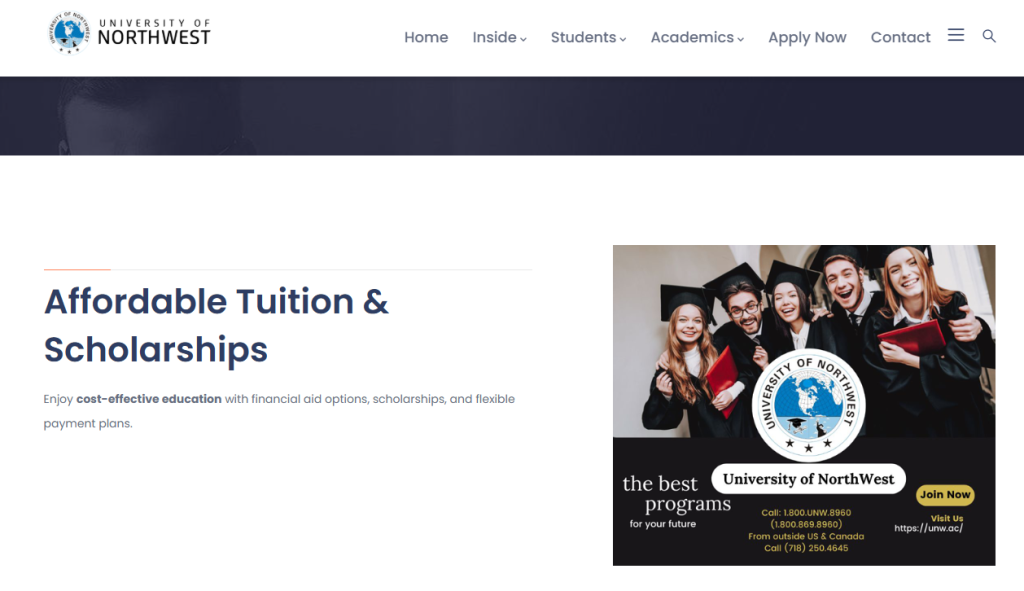Expand the Students dropdown menu
Screen dimensions: 1024x591
tap(588, 37)
